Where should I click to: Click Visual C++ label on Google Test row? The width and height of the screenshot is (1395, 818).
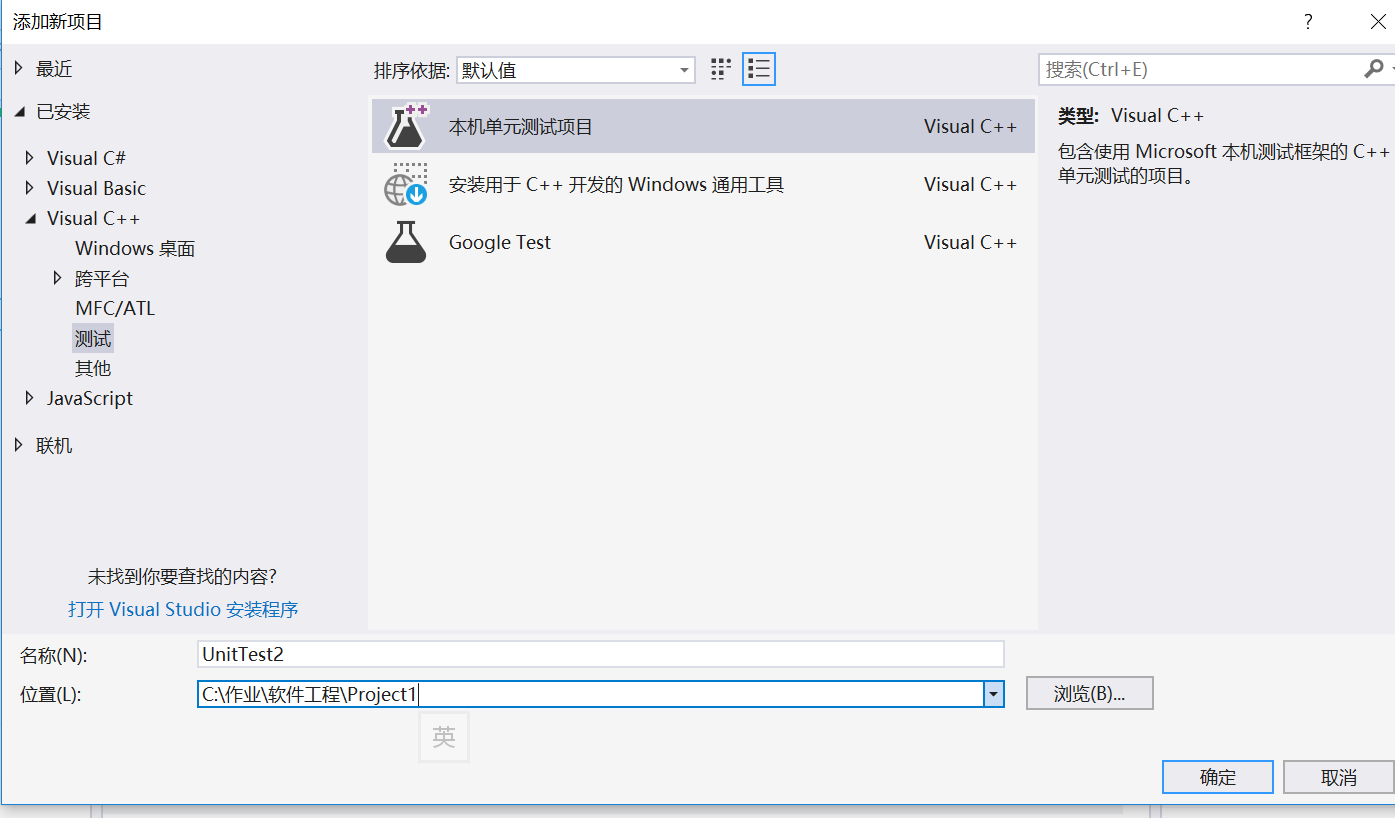coord(970,242)
